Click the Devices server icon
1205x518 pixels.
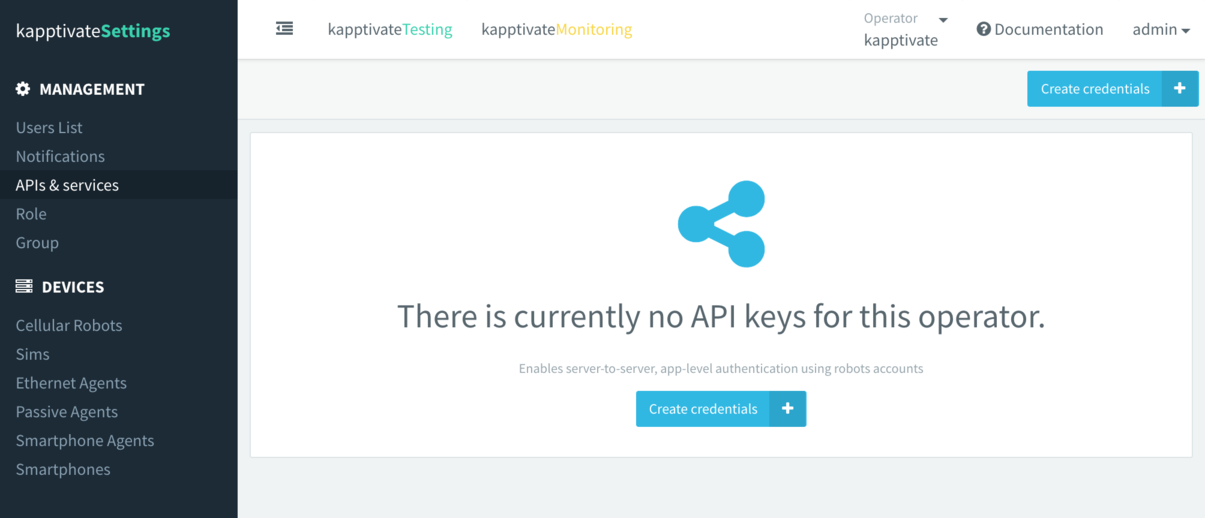click(x=24, y=287)
